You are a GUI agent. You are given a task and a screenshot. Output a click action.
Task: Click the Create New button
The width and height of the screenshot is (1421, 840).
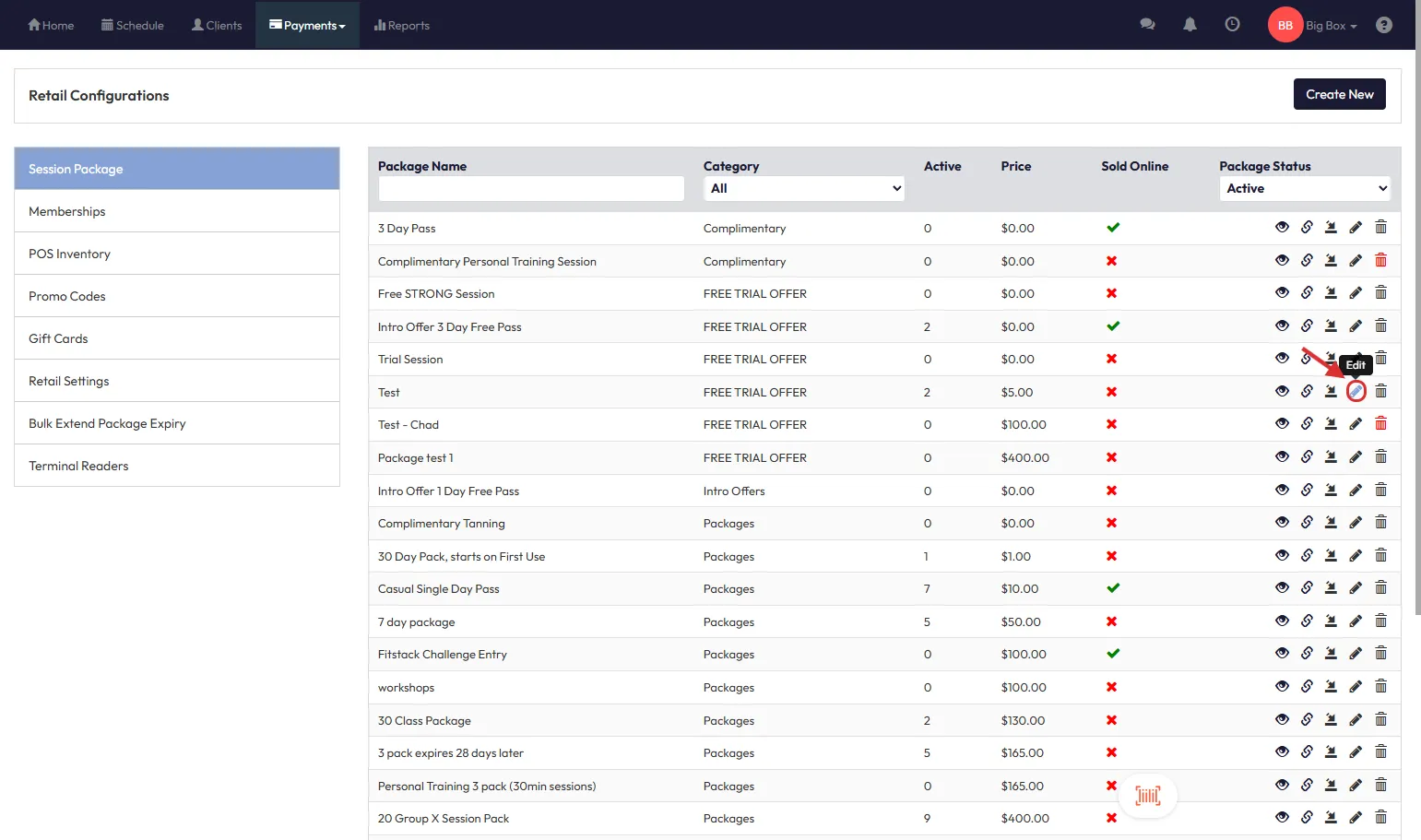point(1339,94)
